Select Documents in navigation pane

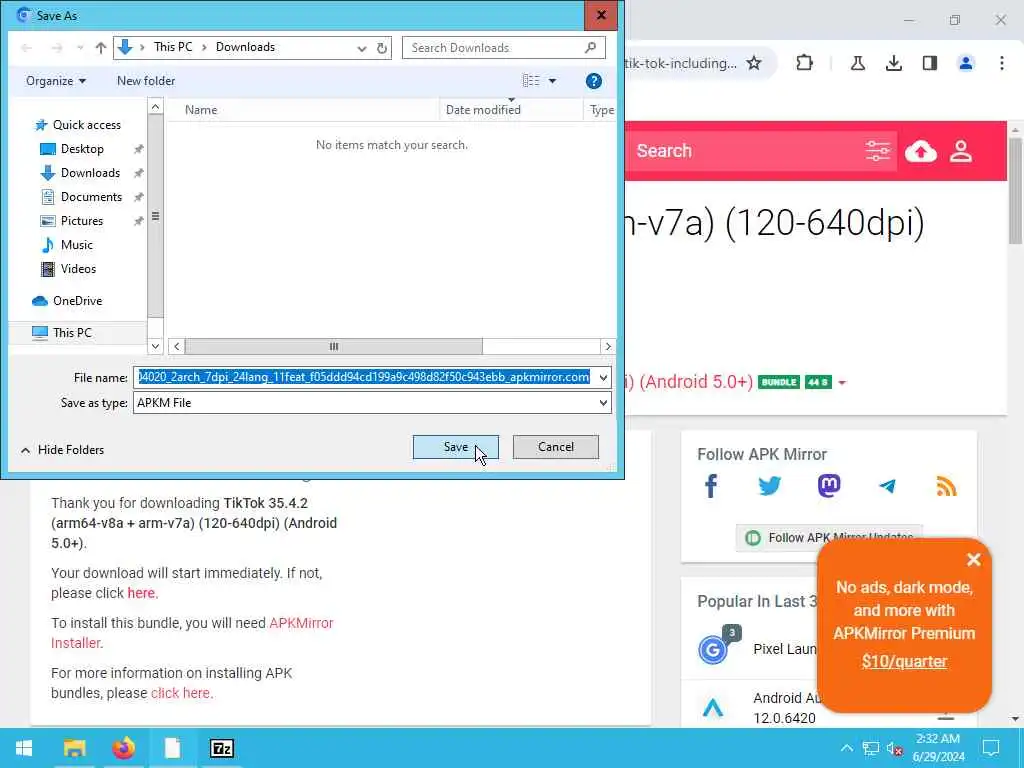91,197
